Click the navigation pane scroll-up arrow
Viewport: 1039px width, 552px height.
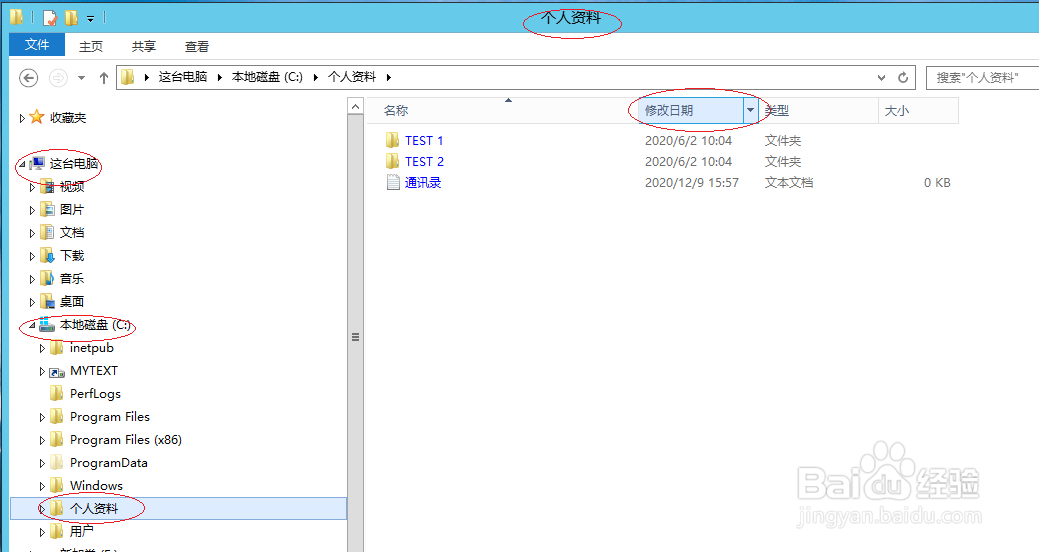(x=356, y=106)
